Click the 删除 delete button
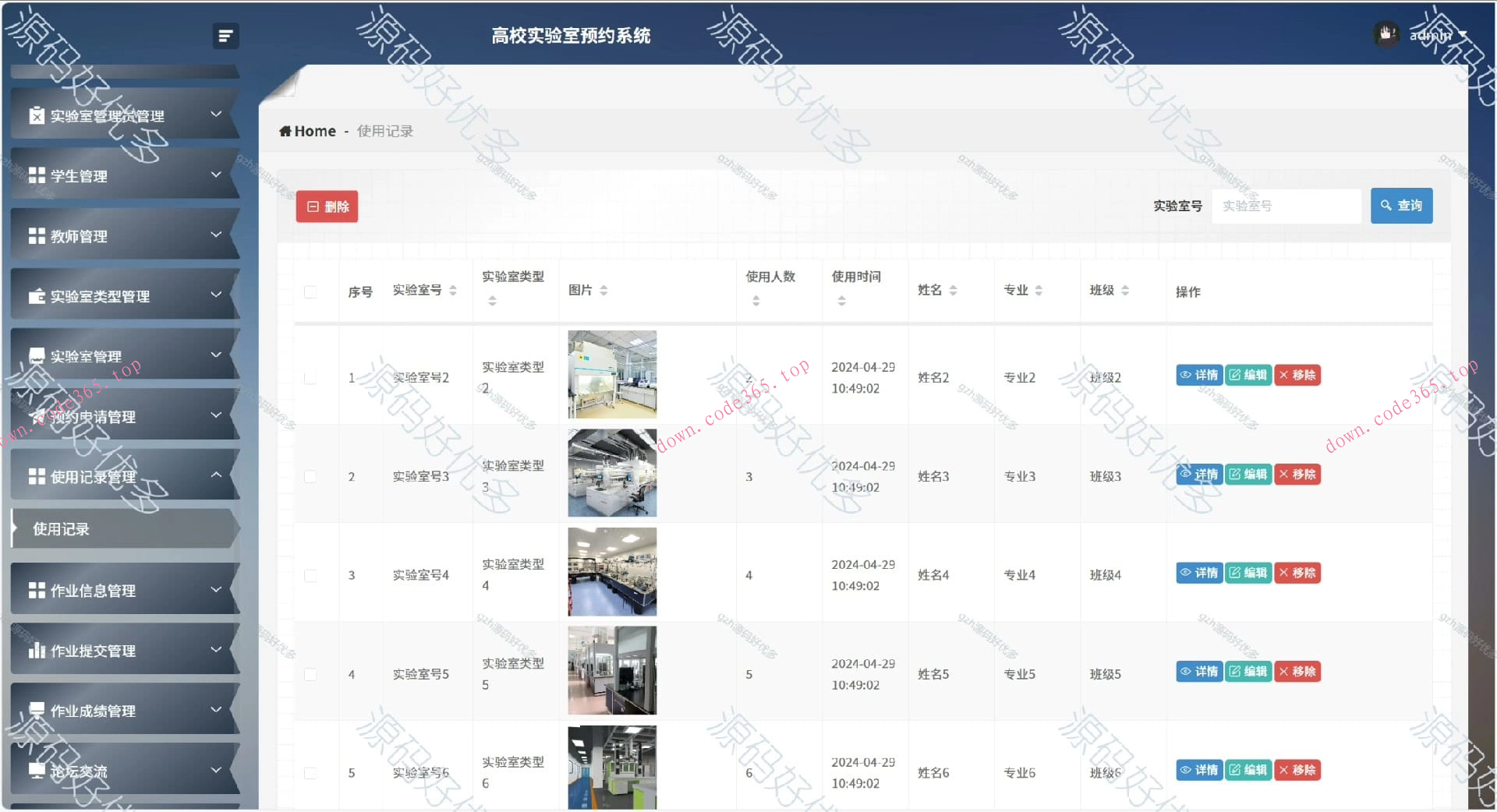The image size is (1497, 812). pos(327,206)
